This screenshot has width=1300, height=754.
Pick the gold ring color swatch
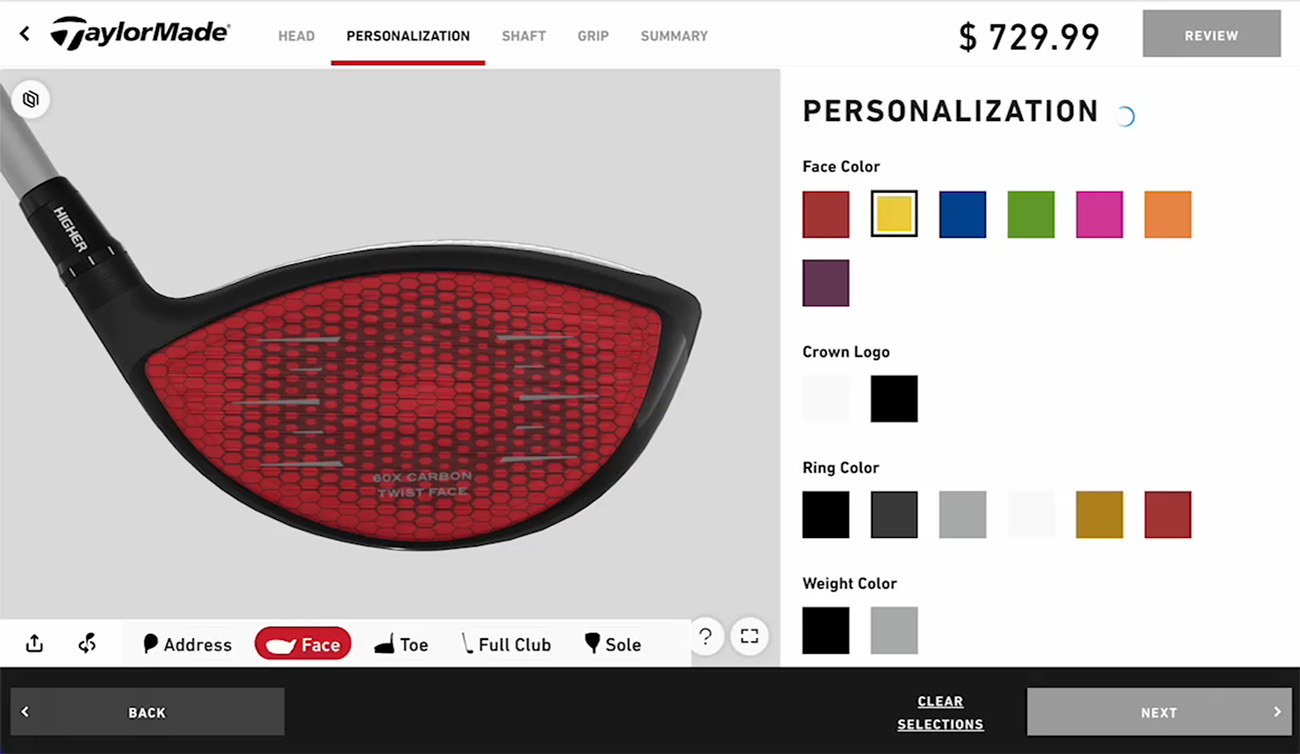1099,514
